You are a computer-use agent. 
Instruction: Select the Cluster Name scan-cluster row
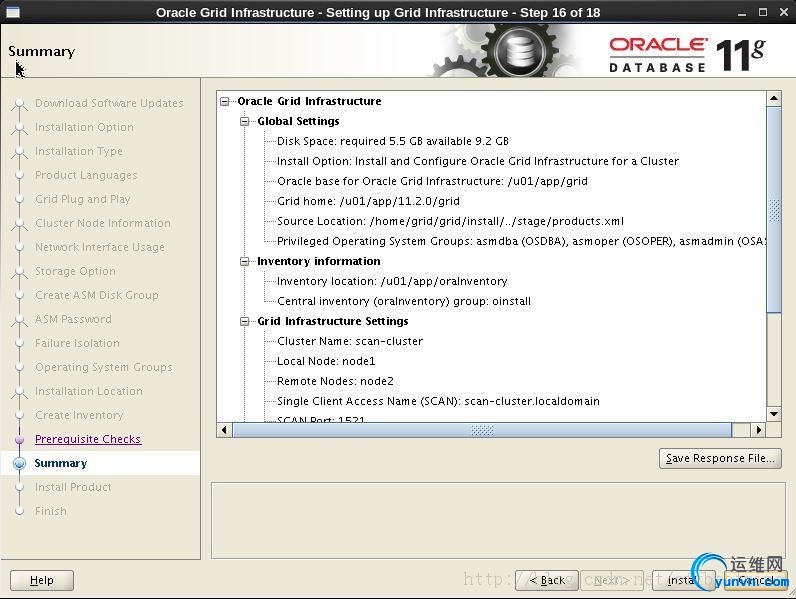click(350, 341)
